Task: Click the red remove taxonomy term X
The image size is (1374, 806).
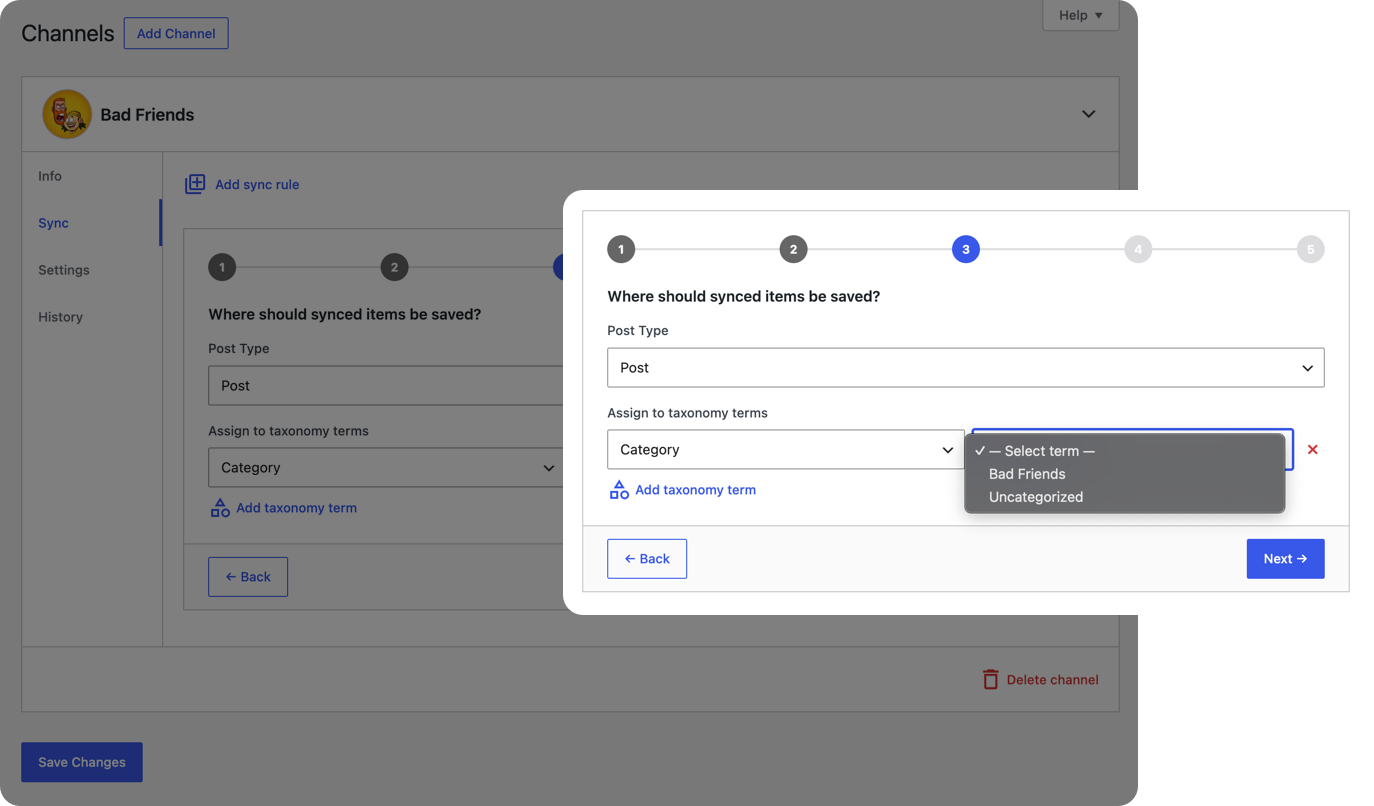Action: 1313,450
